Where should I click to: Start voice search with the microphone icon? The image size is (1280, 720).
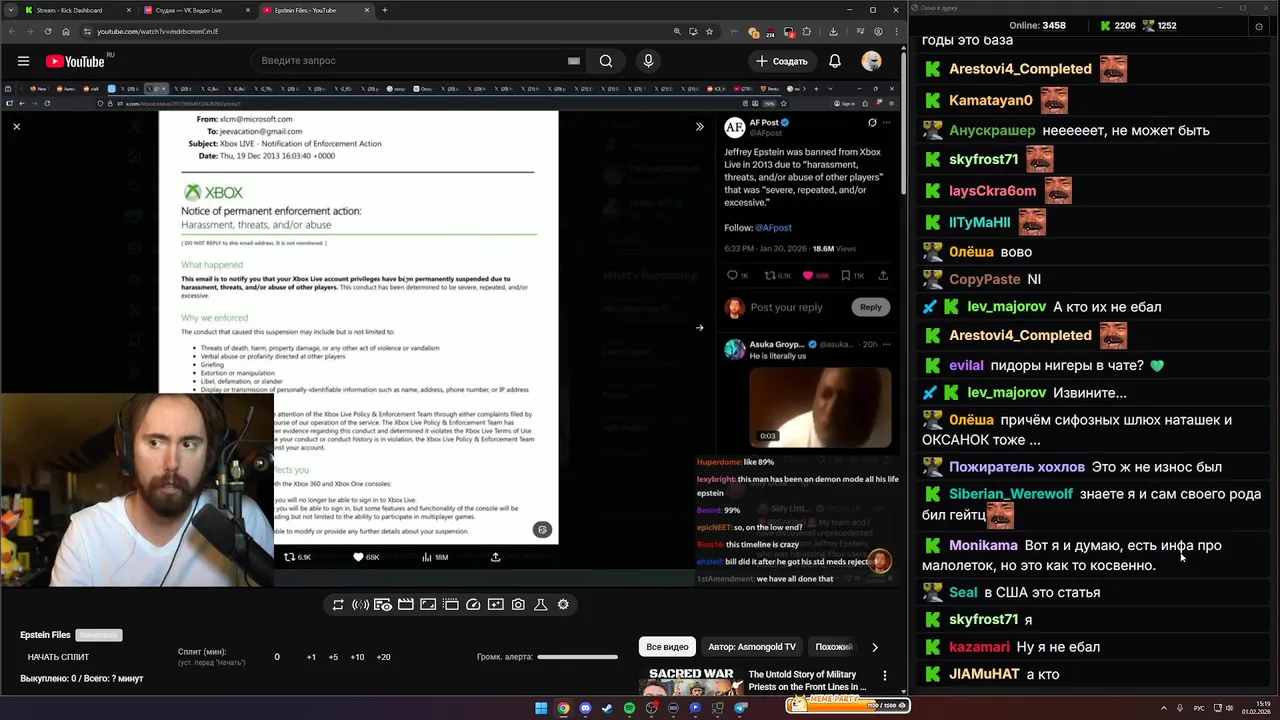[x=648, y=61]
